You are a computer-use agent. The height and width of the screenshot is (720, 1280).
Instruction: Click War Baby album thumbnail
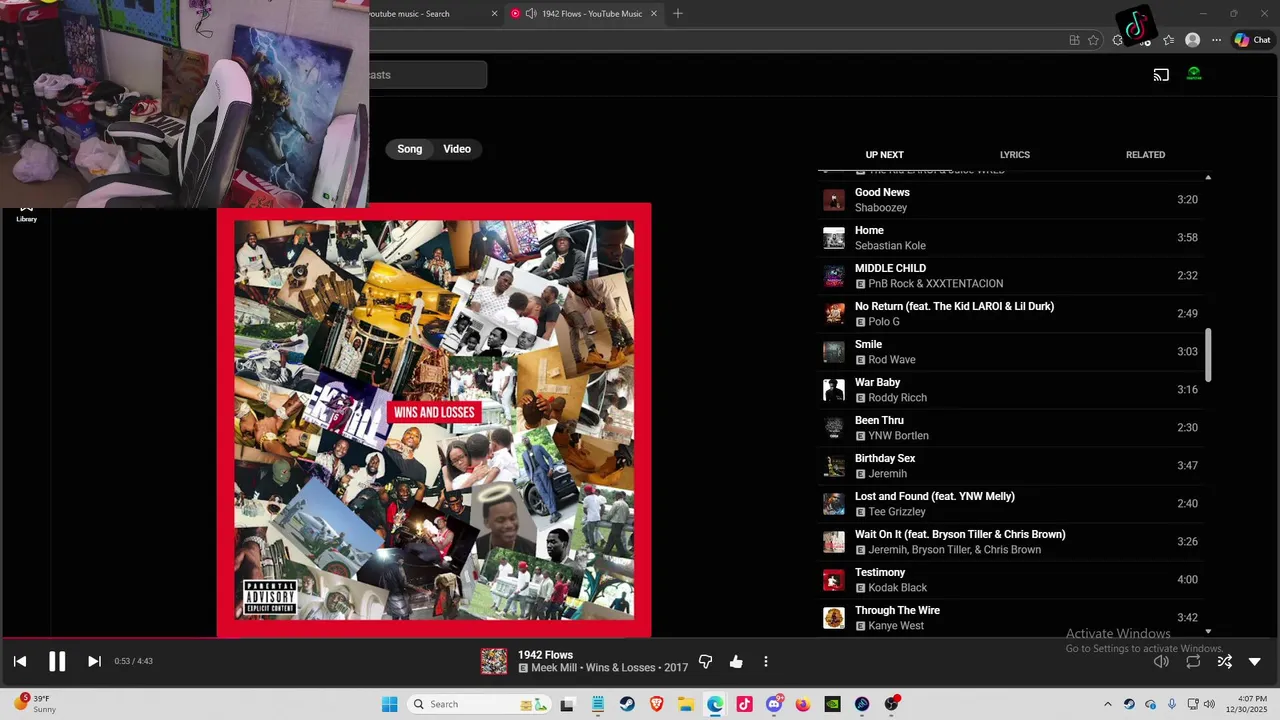tap(833, 390)
